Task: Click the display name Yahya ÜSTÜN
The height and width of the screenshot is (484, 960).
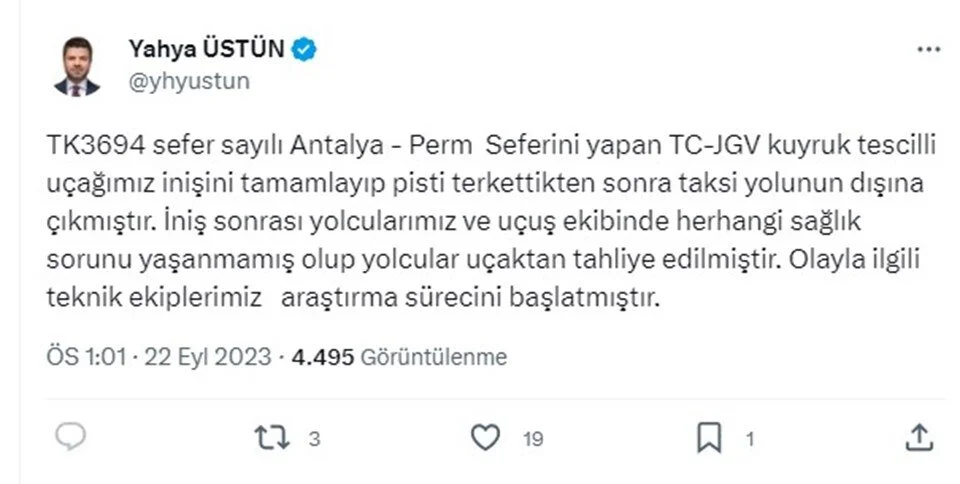Action: click(207, 48)
